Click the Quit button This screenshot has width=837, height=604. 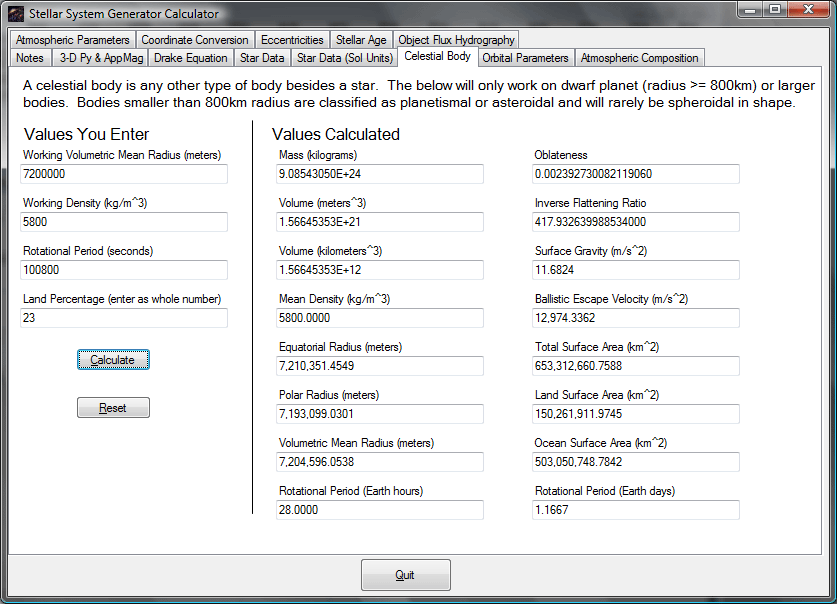pos(406,575)
